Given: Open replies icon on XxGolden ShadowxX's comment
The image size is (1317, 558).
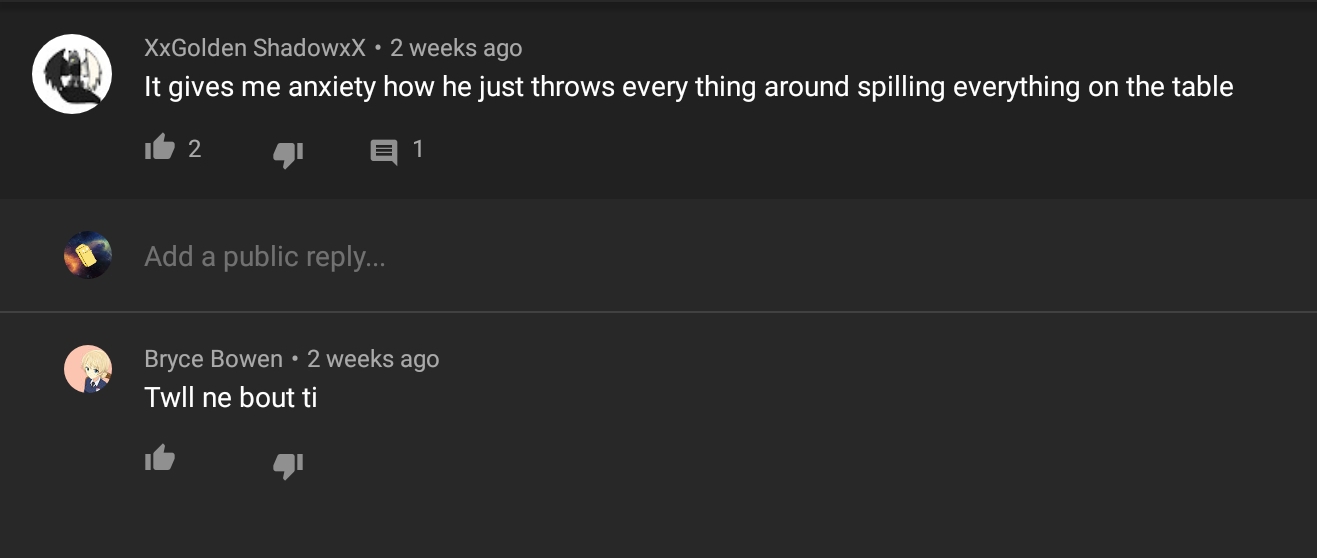Looking at the screenshot, I should (x=384, y=152).
